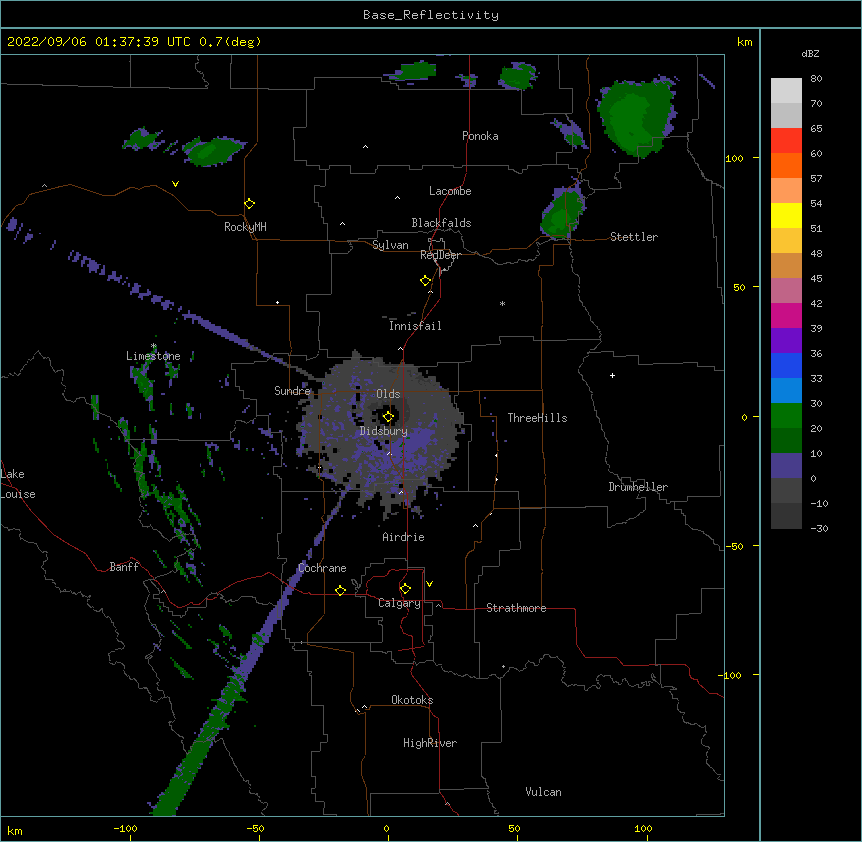Pick the magenta 42 dBZ legend swatch

click(786, 315)
